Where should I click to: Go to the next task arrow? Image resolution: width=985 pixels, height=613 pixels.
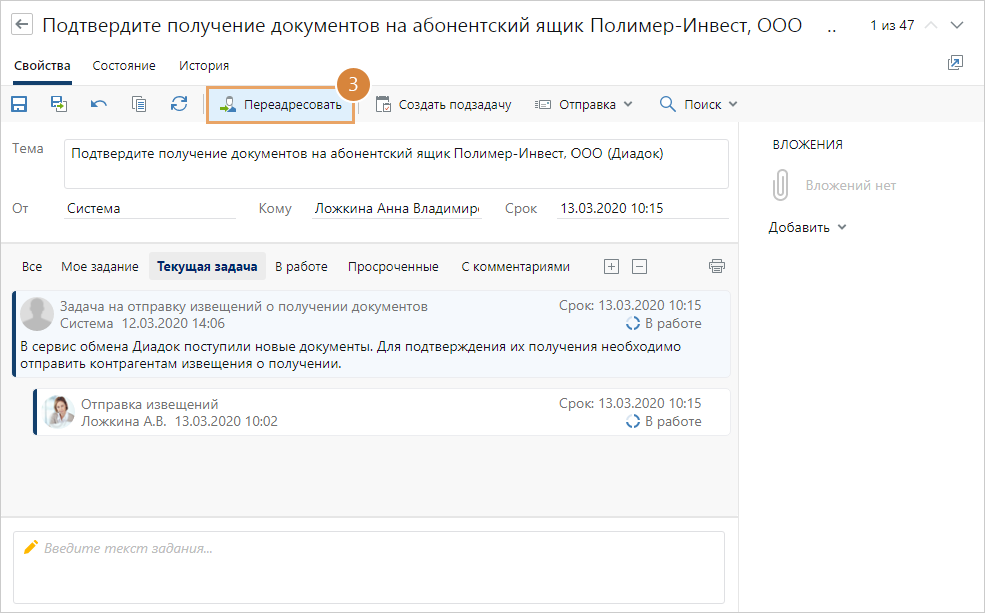[x=958, y=25]
